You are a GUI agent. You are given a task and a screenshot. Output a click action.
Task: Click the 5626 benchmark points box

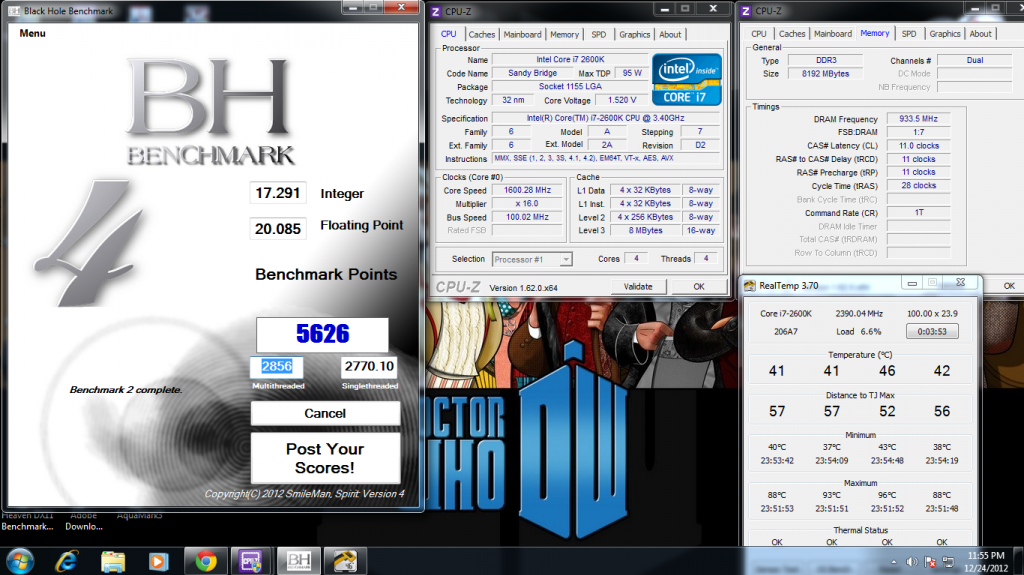[x=323, y=334]
